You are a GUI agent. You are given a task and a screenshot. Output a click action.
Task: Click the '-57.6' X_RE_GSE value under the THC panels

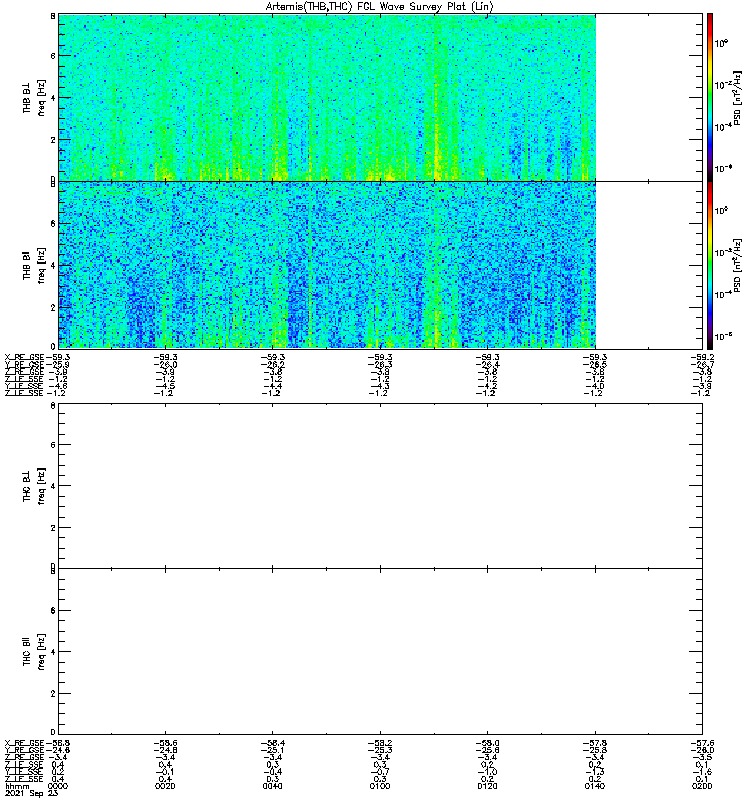(702, 743)
